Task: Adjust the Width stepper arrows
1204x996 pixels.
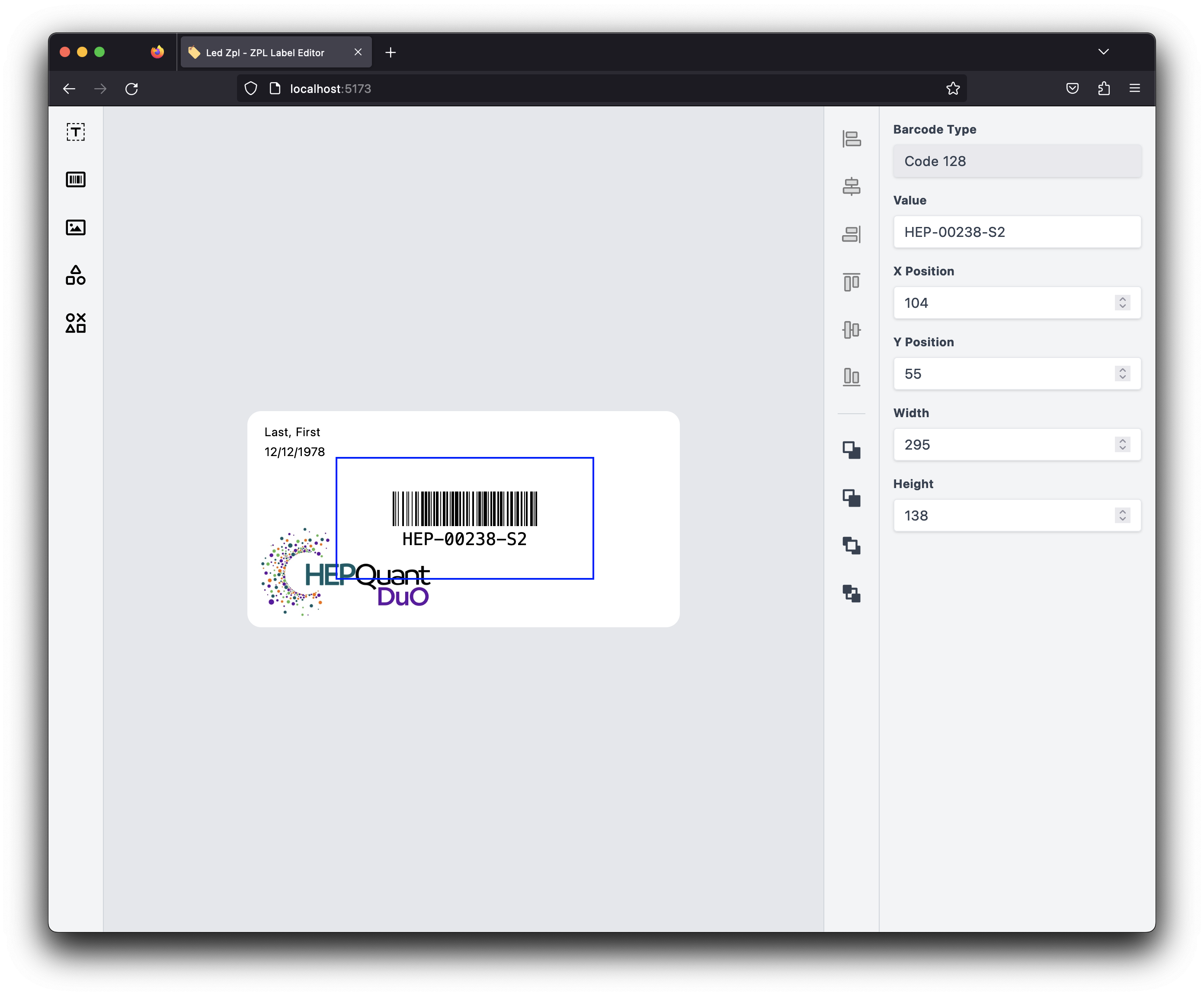Action: 1123,445
